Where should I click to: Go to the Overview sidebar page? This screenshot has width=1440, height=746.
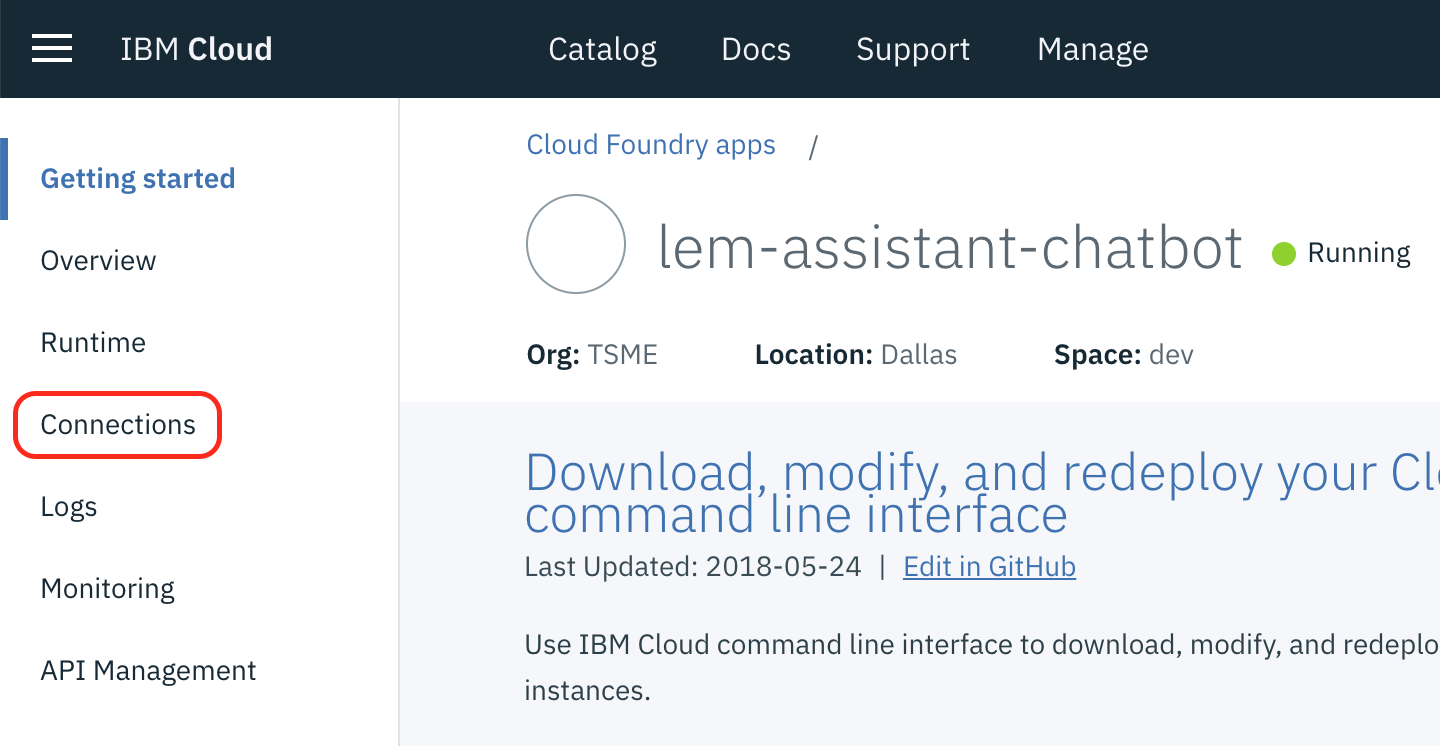[98, 261]
